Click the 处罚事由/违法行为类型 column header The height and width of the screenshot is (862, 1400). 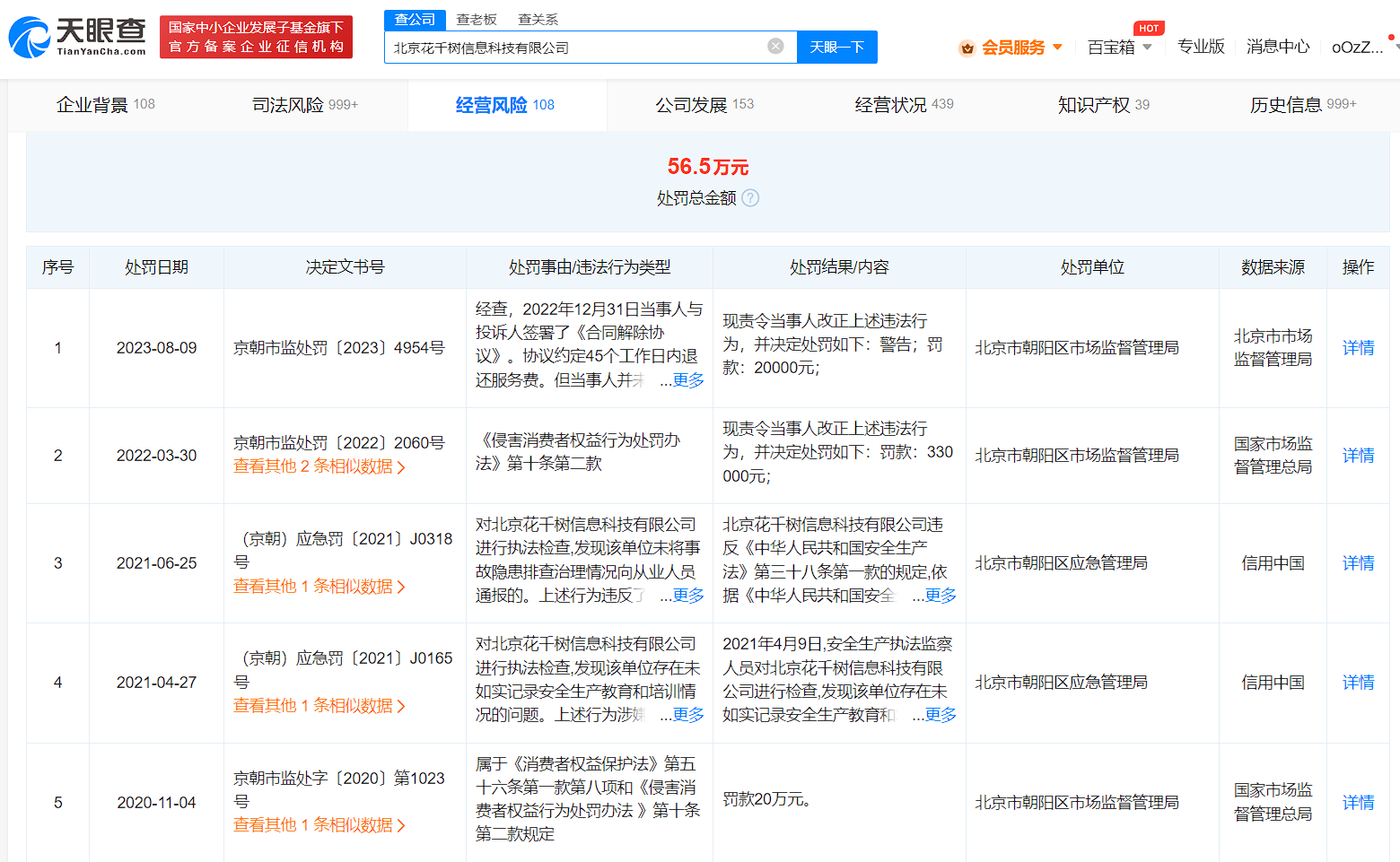click(x=590, y=267)
